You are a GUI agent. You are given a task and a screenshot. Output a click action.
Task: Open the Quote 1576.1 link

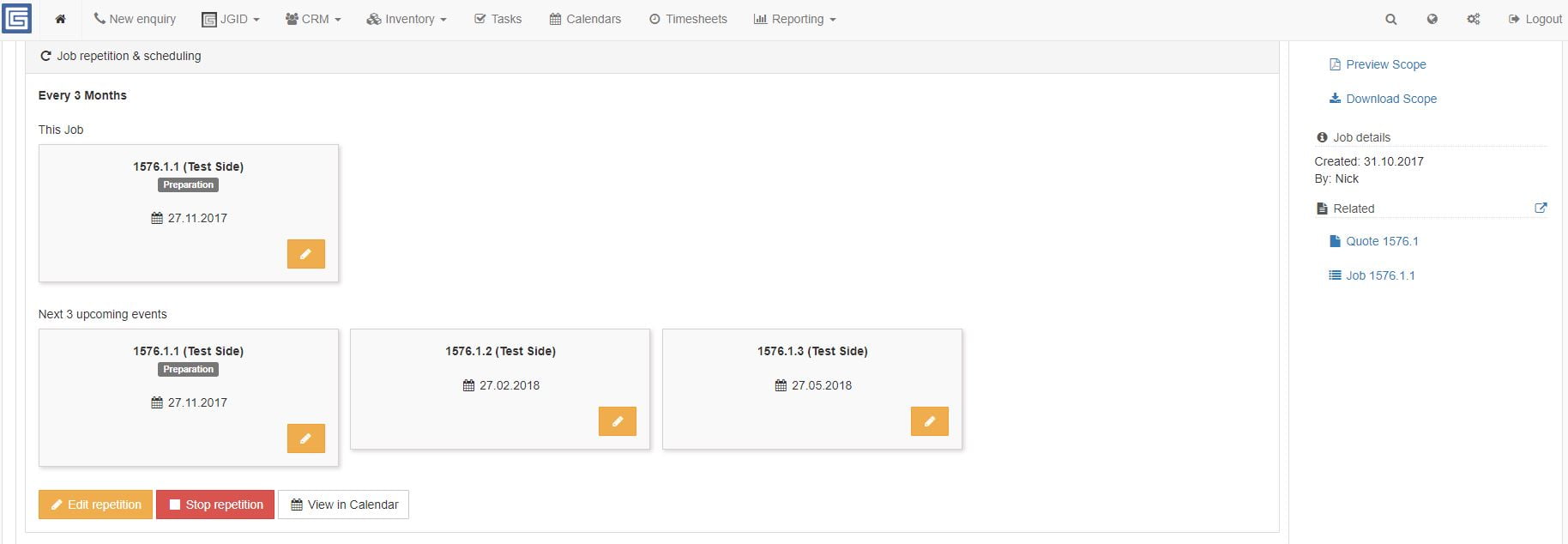[x=1382, y=241]
